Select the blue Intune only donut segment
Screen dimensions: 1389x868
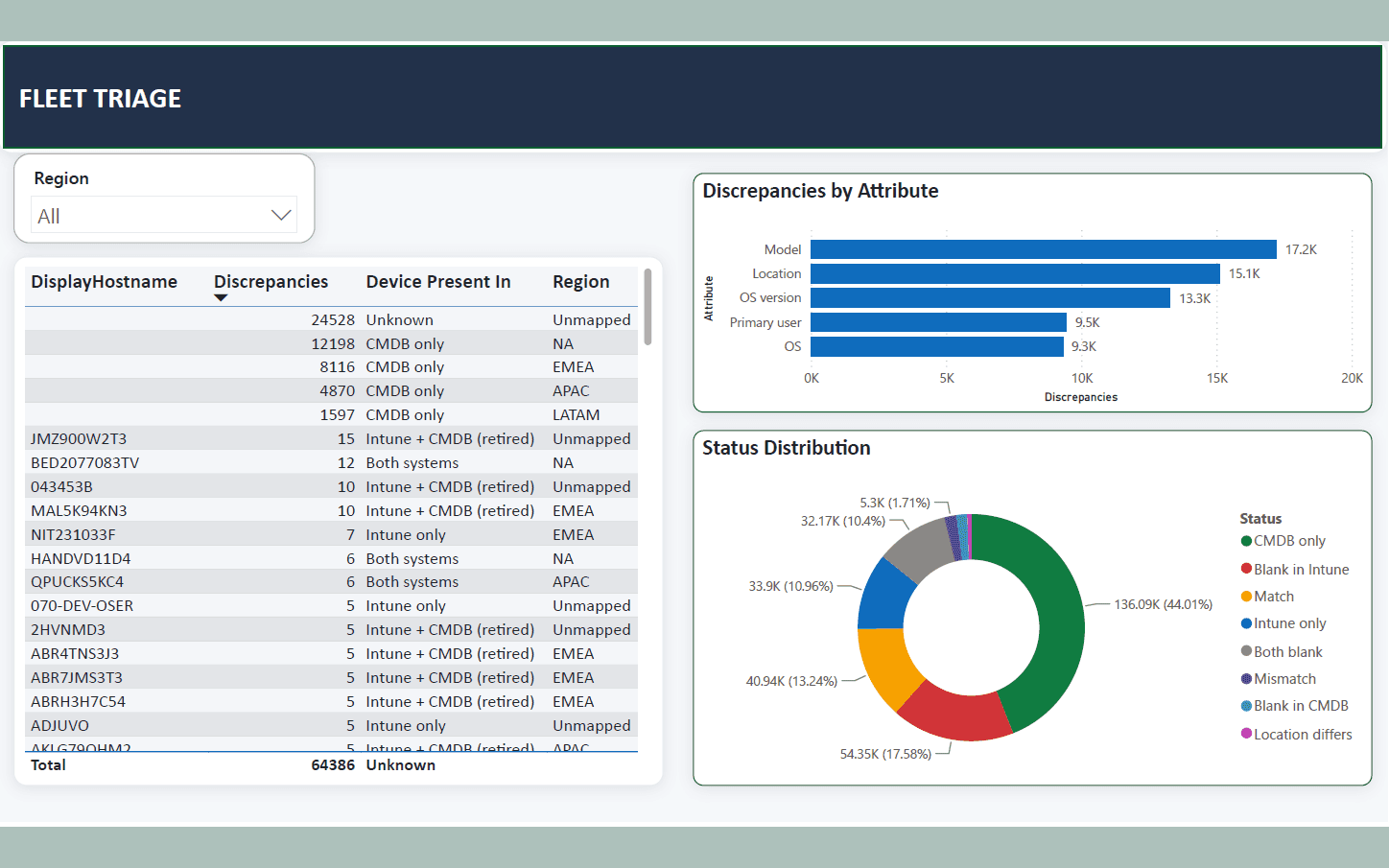click(x=884, y=597)
